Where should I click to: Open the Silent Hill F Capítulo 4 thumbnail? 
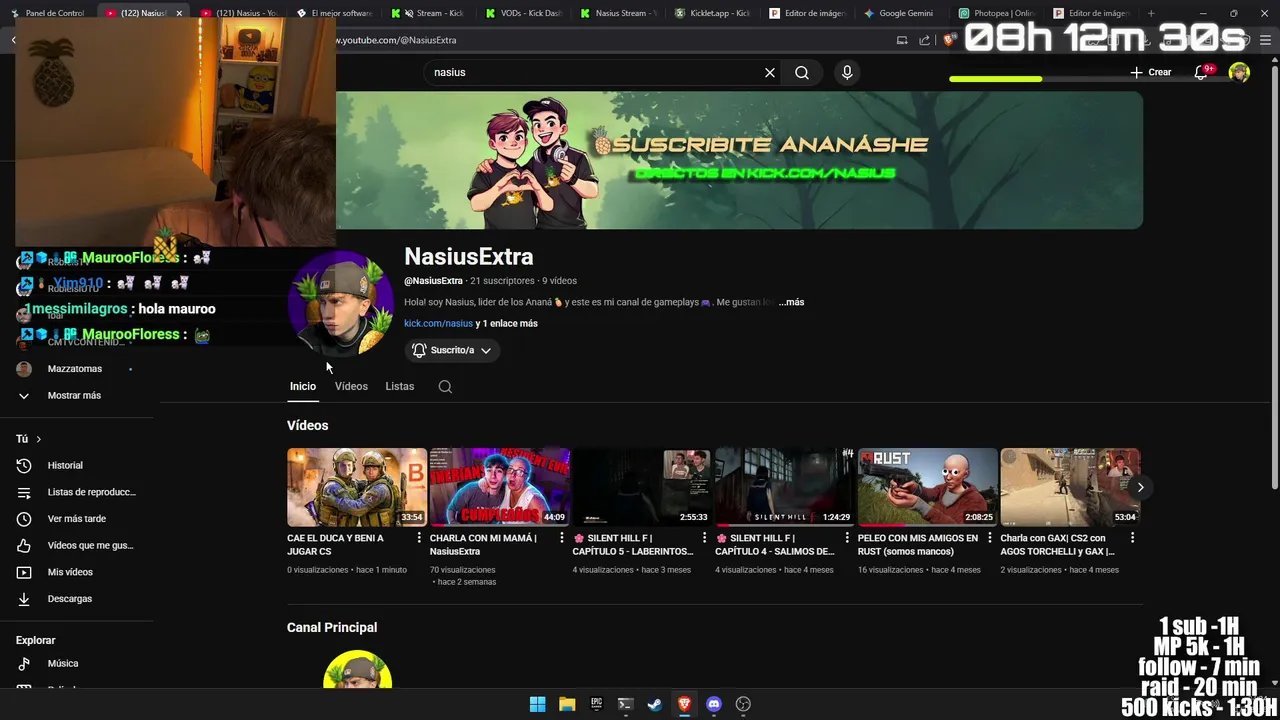(785, 487)
